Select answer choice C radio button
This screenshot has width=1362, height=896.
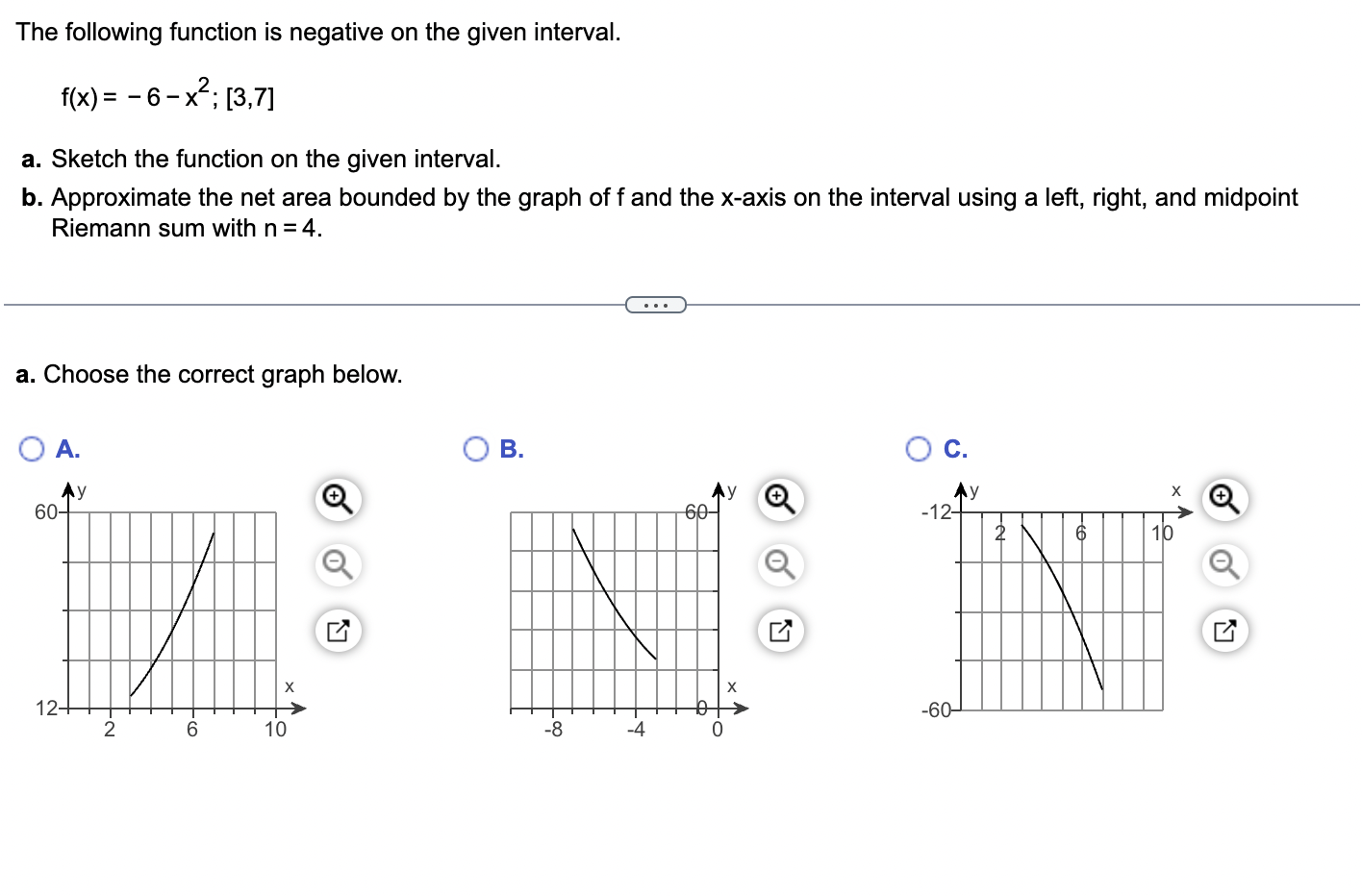tap(919, 448)
